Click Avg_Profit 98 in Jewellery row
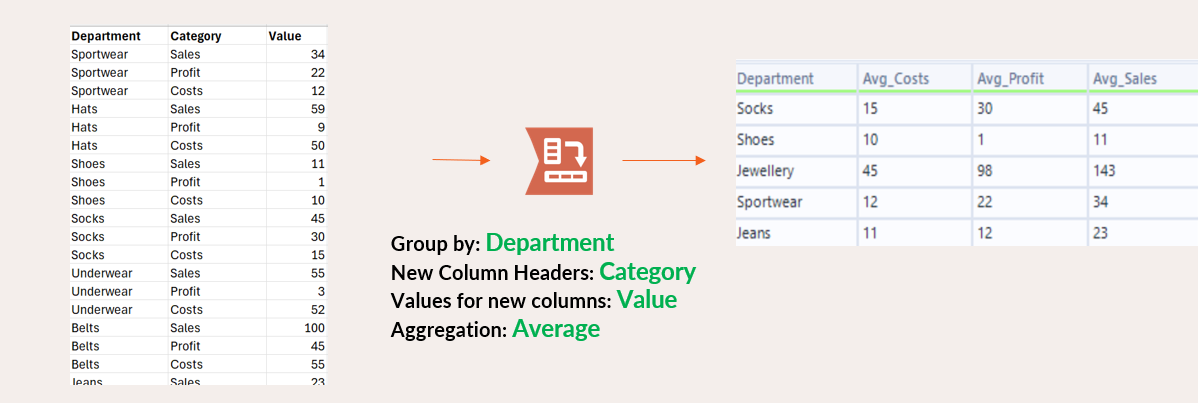This screenshot has width=1198, height=403. point(985,171)
